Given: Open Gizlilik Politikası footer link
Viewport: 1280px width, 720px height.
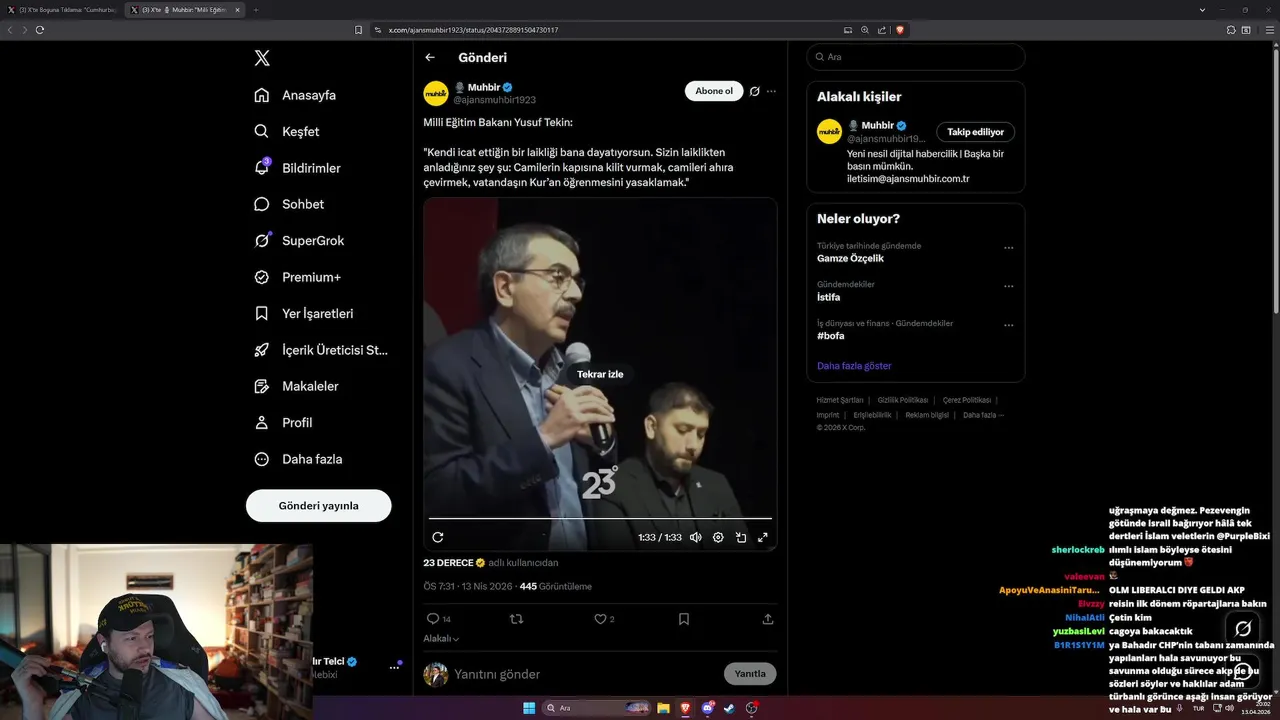Looking at the screenshot, I should click(903, 400).
